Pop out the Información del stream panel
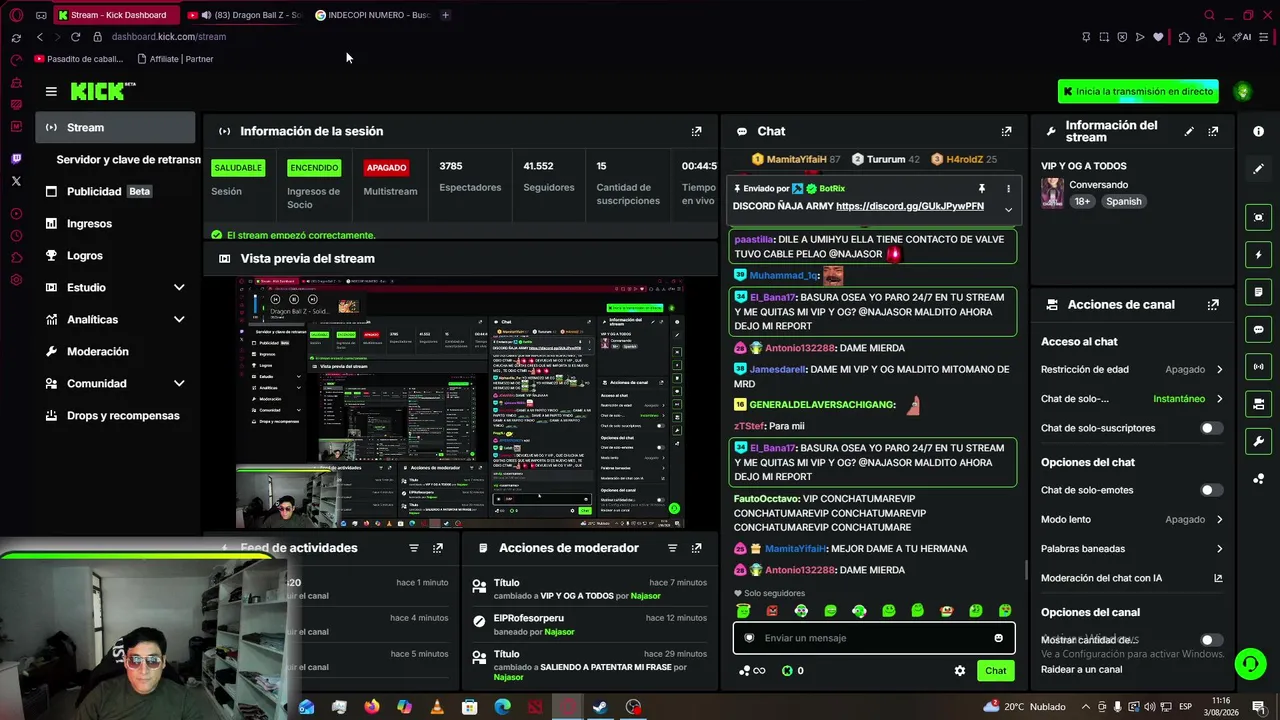Viewport: 1280px width, 720px height. click(1213, 131)
